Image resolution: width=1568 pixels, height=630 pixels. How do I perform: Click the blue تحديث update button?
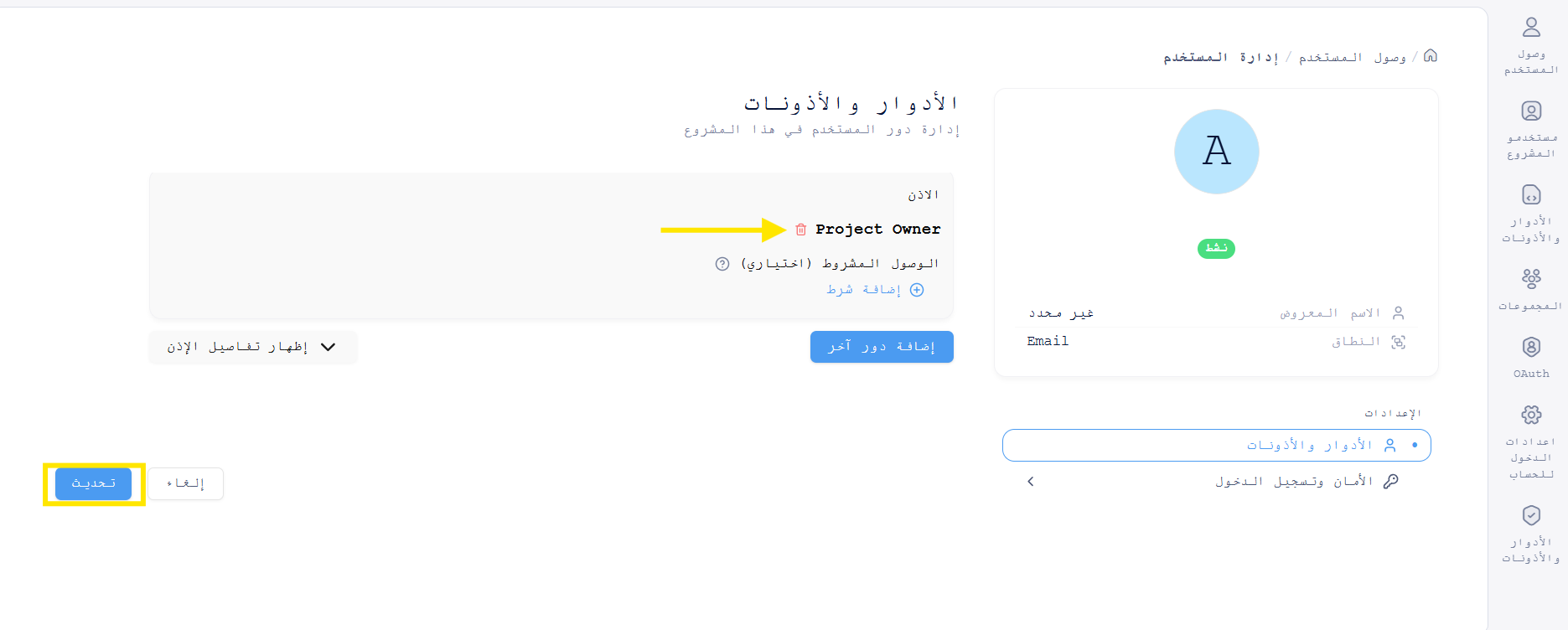tap(93, 483)
